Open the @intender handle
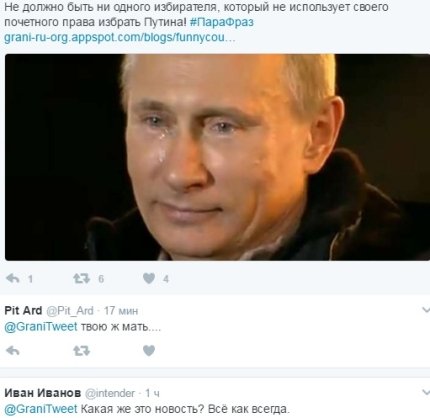The width and height of the screenshot is (430, 418). click(110, 393)
